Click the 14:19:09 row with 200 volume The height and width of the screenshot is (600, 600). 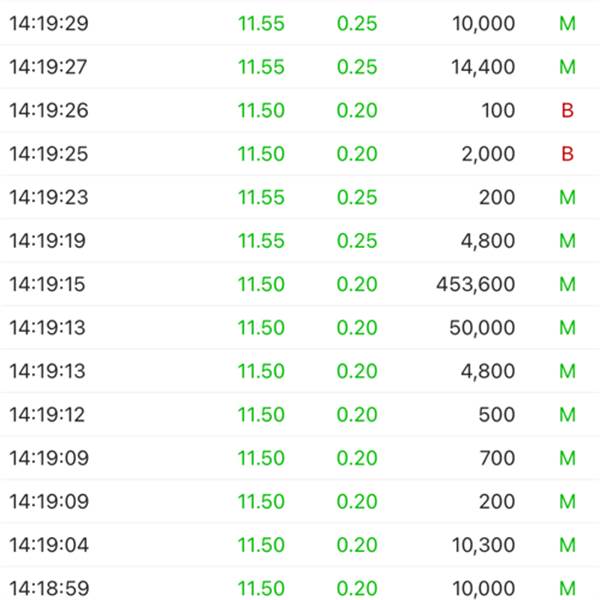coord(300,501)
